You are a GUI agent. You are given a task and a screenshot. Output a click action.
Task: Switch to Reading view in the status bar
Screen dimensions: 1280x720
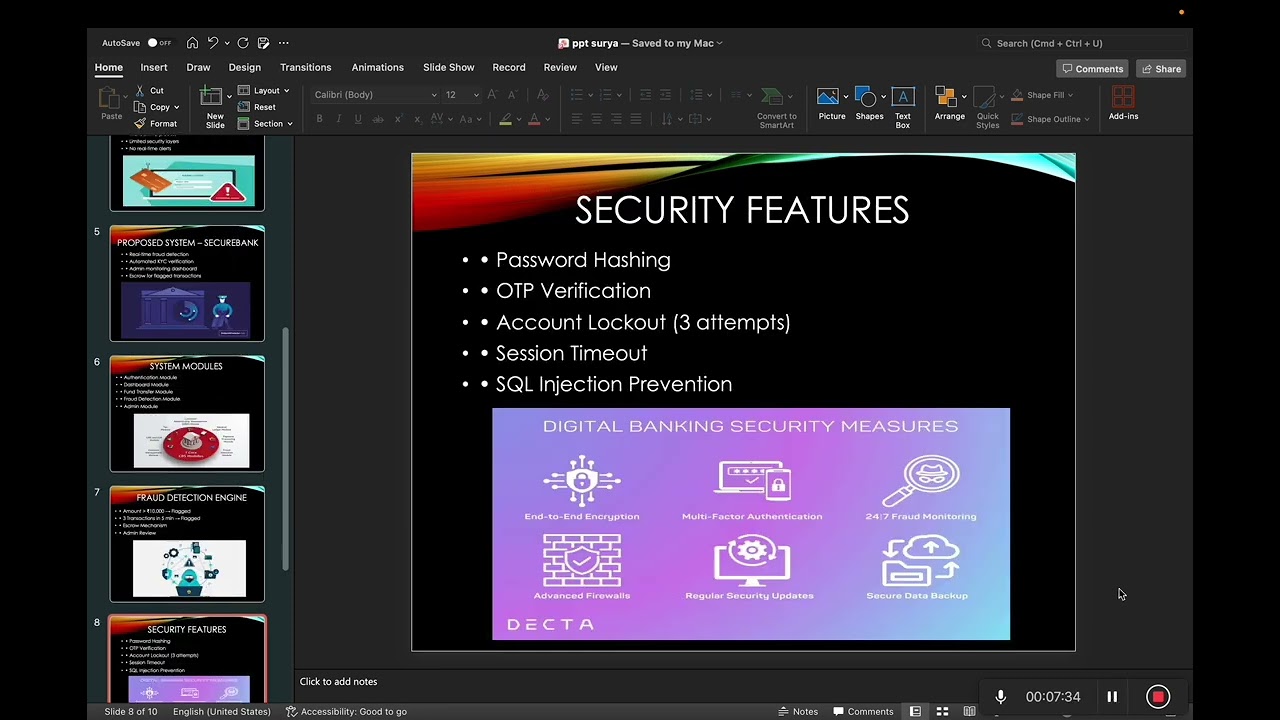point(969,712)
